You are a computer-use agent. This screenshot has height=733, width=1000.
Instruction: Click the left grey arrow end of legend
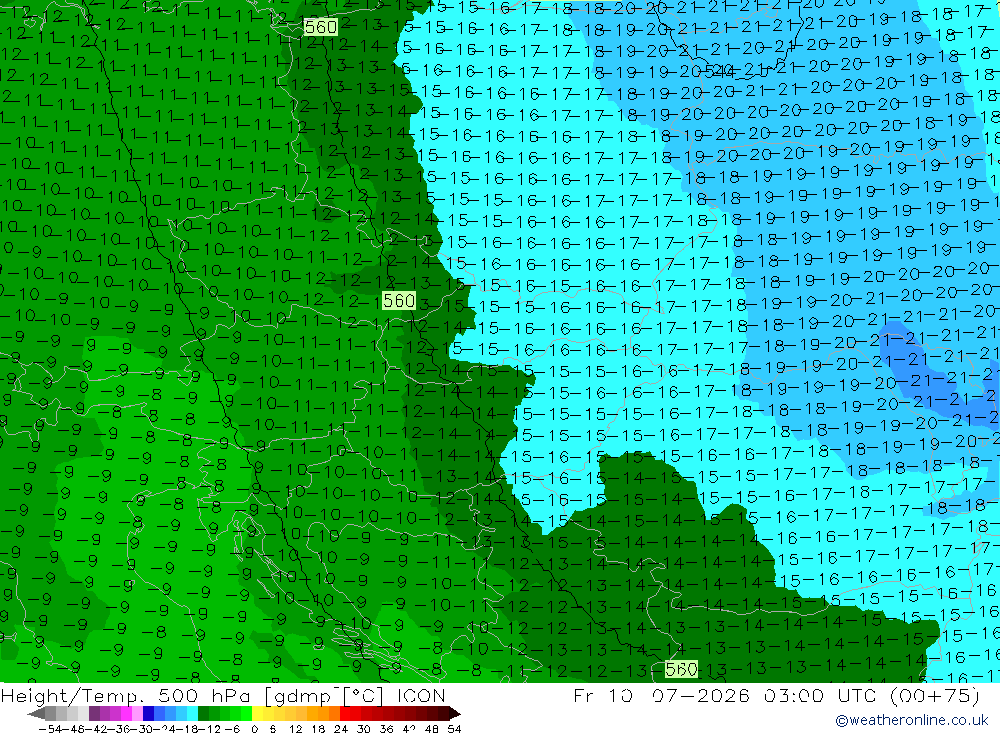[x=36, y=713]
